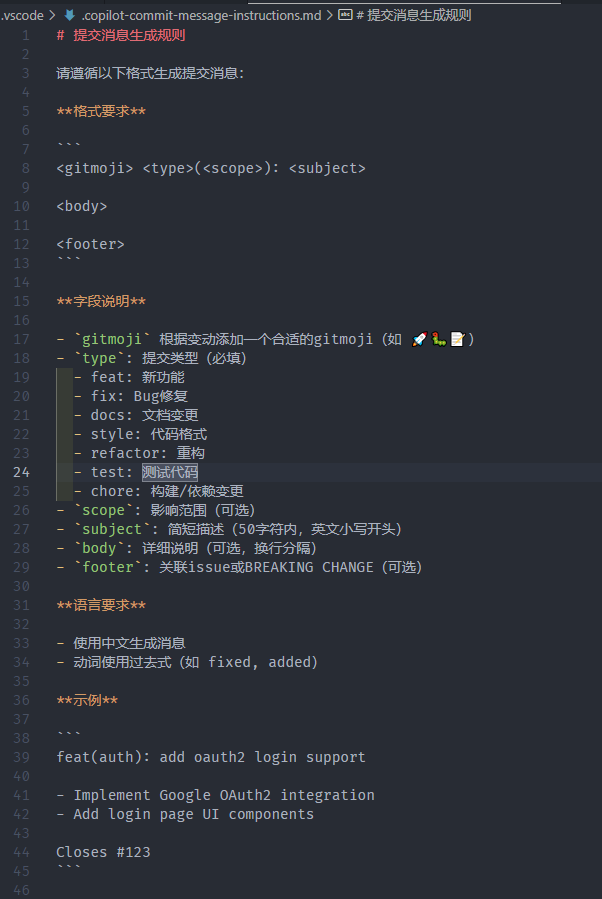Click 'feat(auth): add oauth2 login support' example line

[x=210, y=757]
